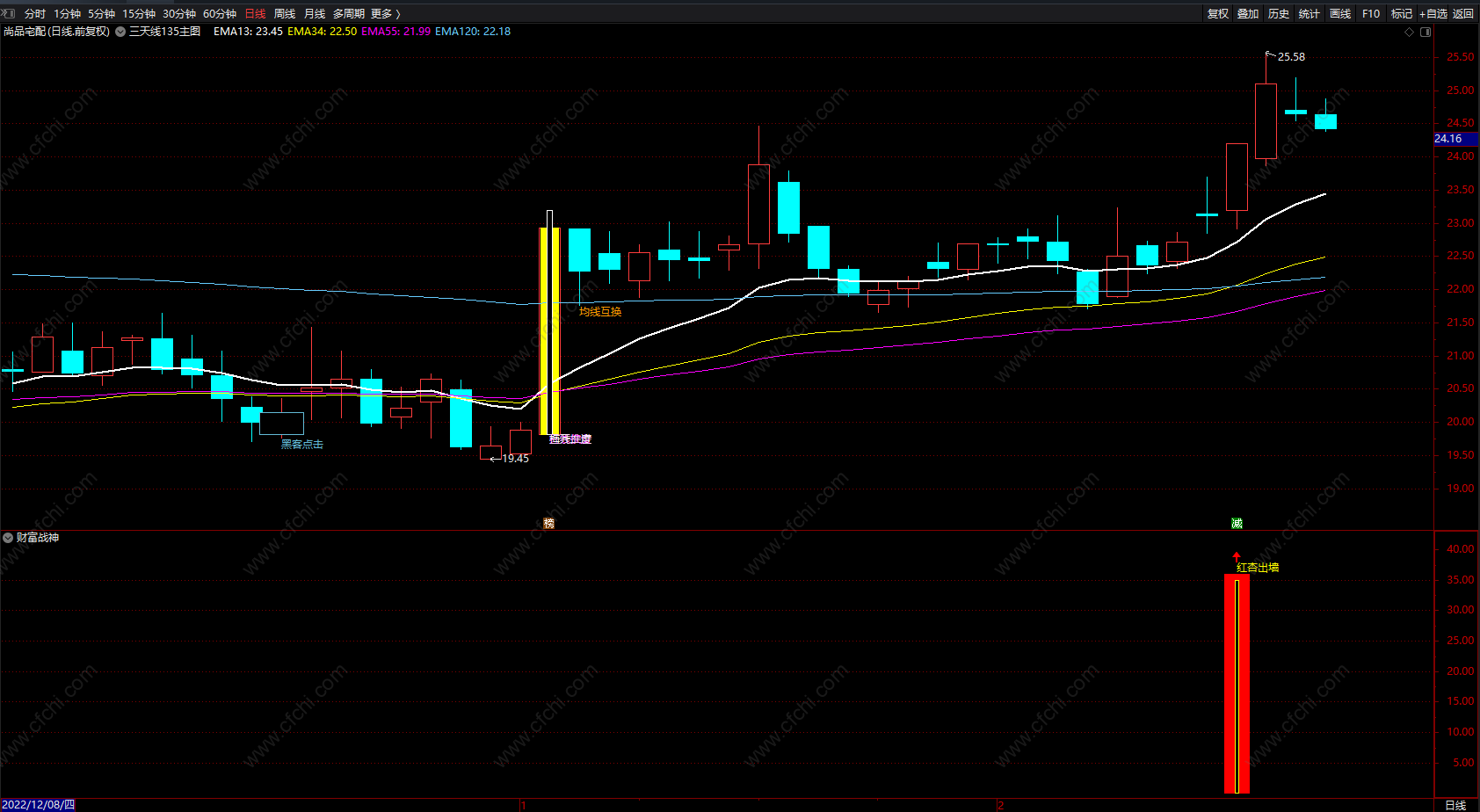Click the 红杏出墙 red arrow signal
The image size is (1480, 812).
tap(1237, 556)
